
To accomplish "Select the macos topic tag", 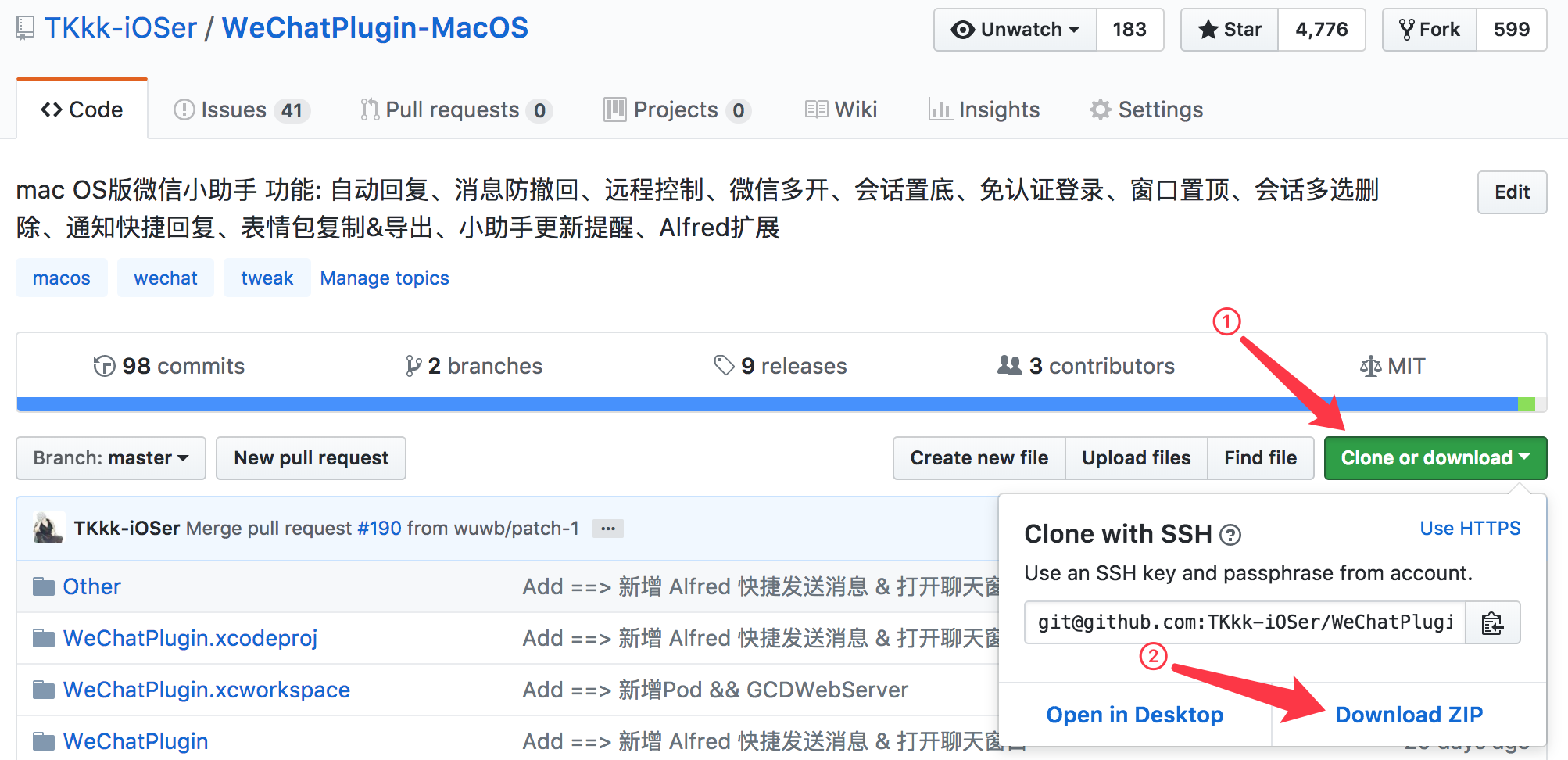I will (62, 278).
